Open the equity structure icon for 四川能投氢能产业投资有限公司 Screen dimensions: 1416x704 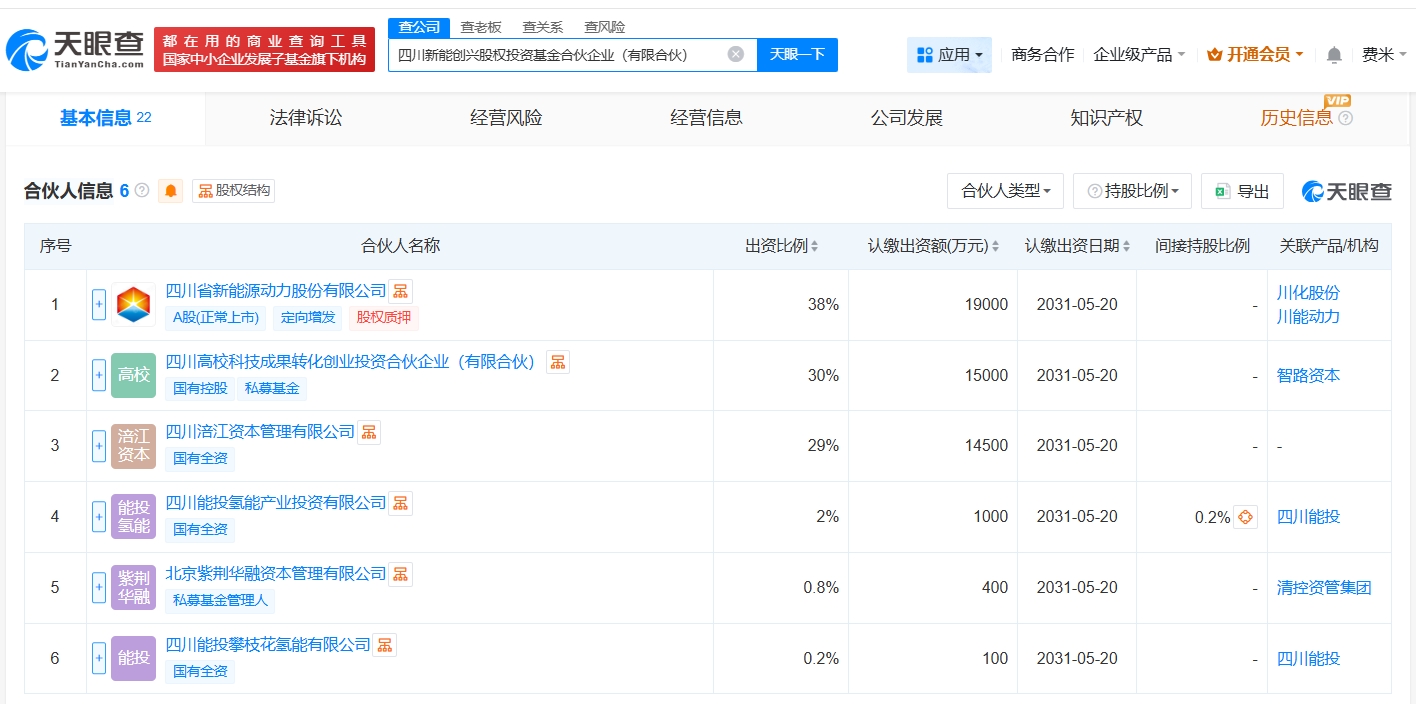point(400,503)
